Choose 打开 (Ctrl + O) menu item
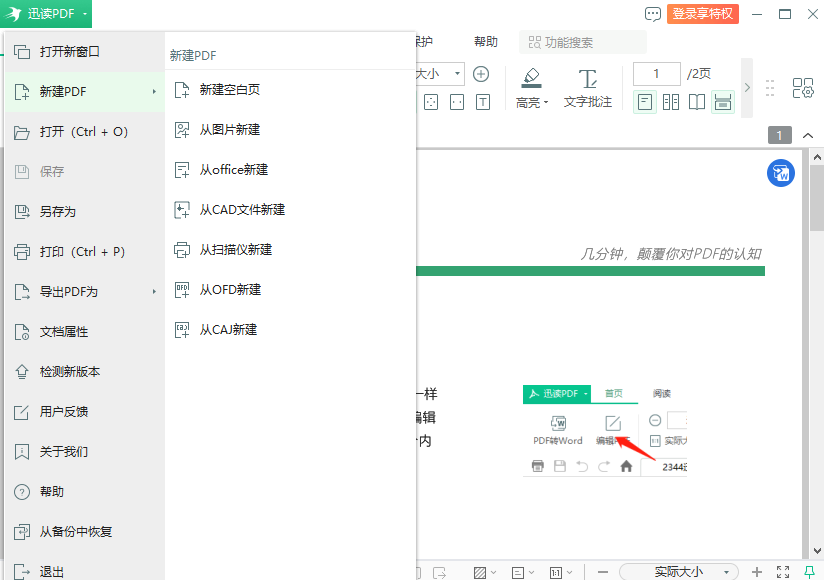This screenshot has height=580, width=824. coord(85,132)
